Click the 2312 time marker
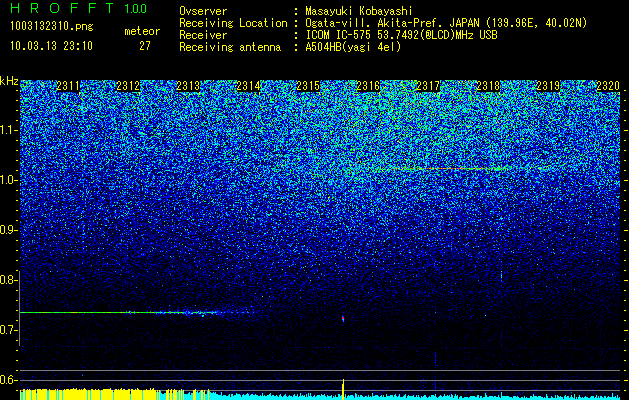629x400 pixels. pos(128,86)
